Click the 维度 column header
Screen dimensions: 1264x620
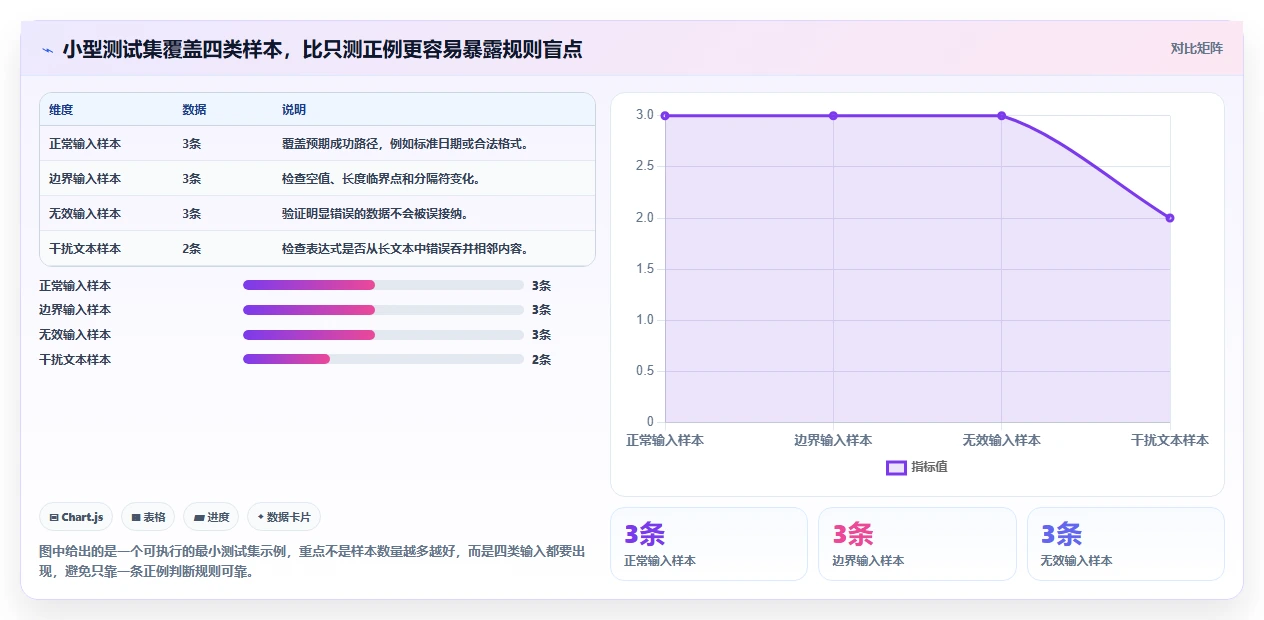tap(61, 110)
